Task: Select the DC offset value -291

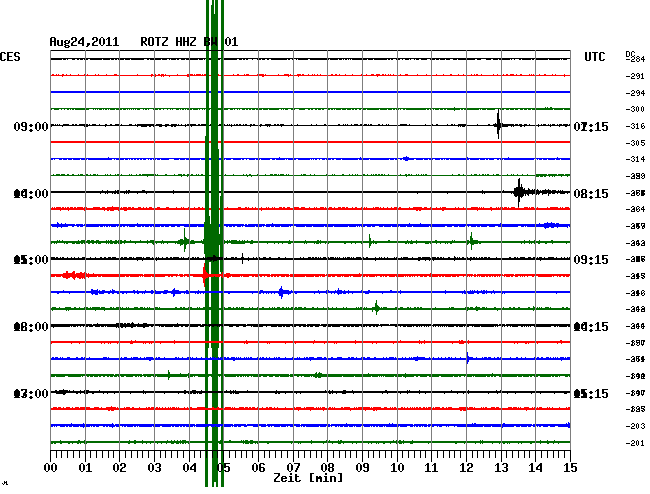Action: (635, 76)
